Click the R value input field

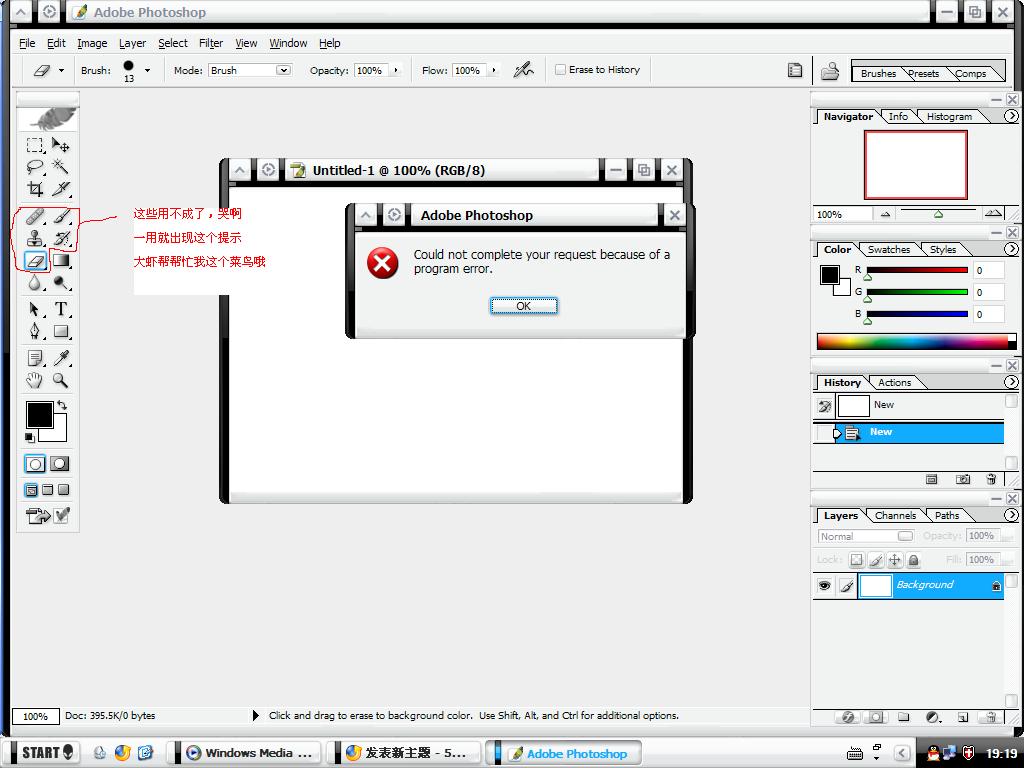click(989, 270)
